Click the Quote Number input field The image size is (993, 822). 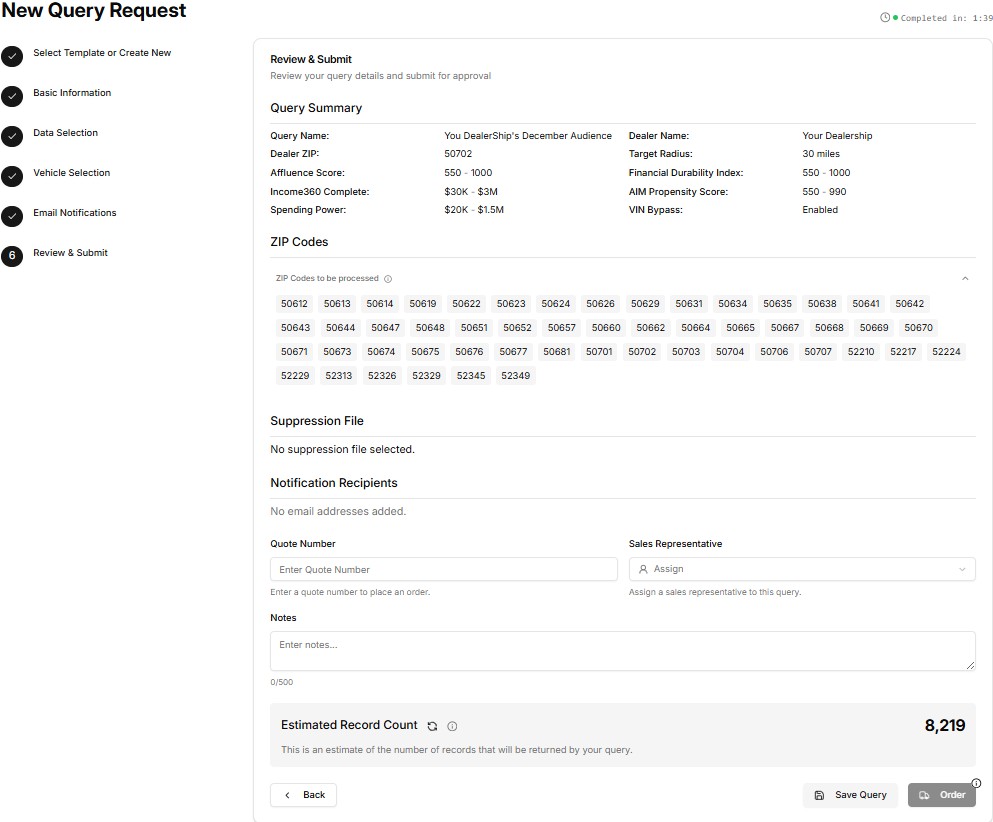(x=444, y=569)
